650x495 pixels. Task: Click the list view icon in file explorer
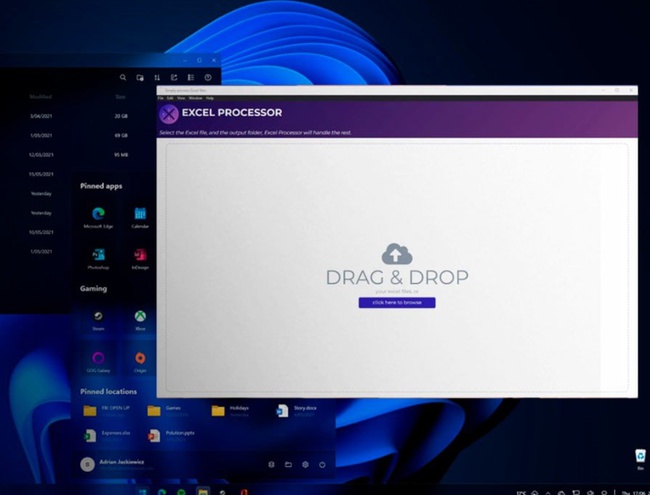pos(191,78)
